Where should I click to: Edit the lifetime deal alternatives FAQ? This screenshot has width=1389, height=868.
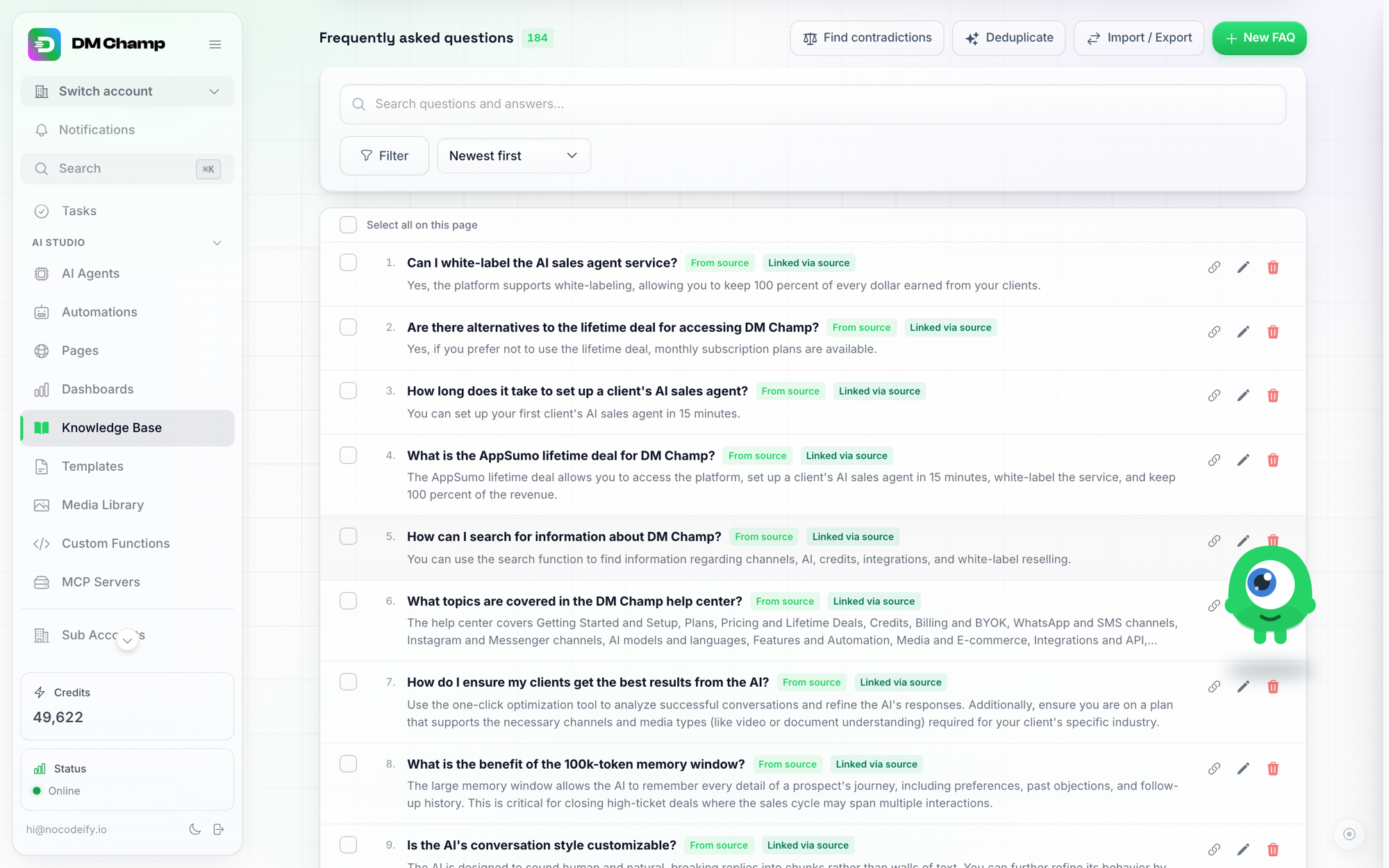[1243, 332]
